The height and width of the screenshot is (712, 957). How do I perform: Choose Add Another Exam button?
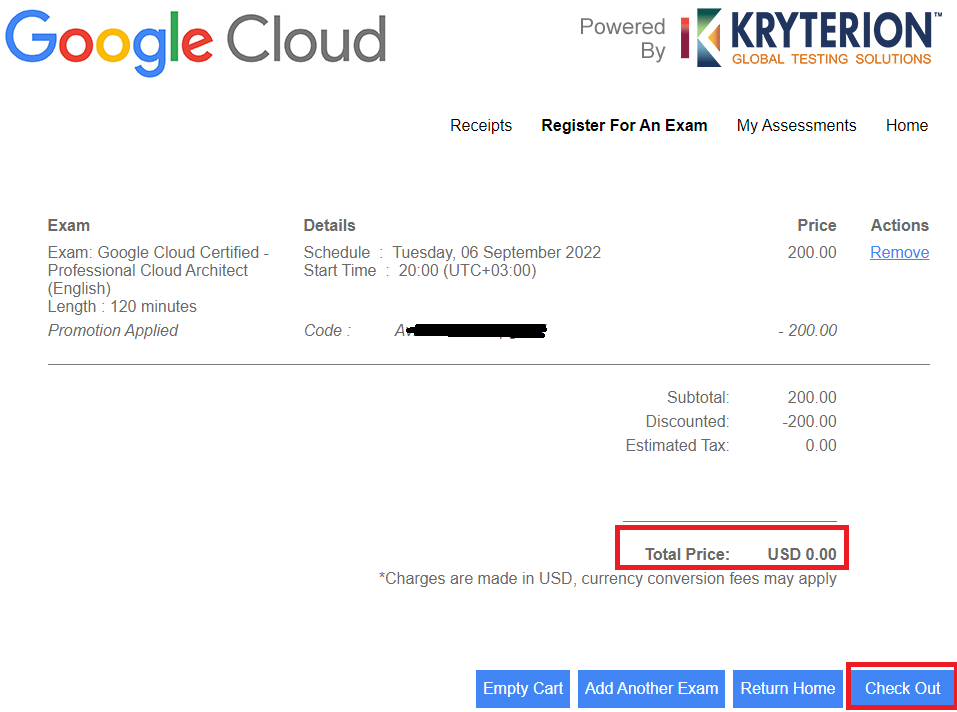(x=651, y=688)
